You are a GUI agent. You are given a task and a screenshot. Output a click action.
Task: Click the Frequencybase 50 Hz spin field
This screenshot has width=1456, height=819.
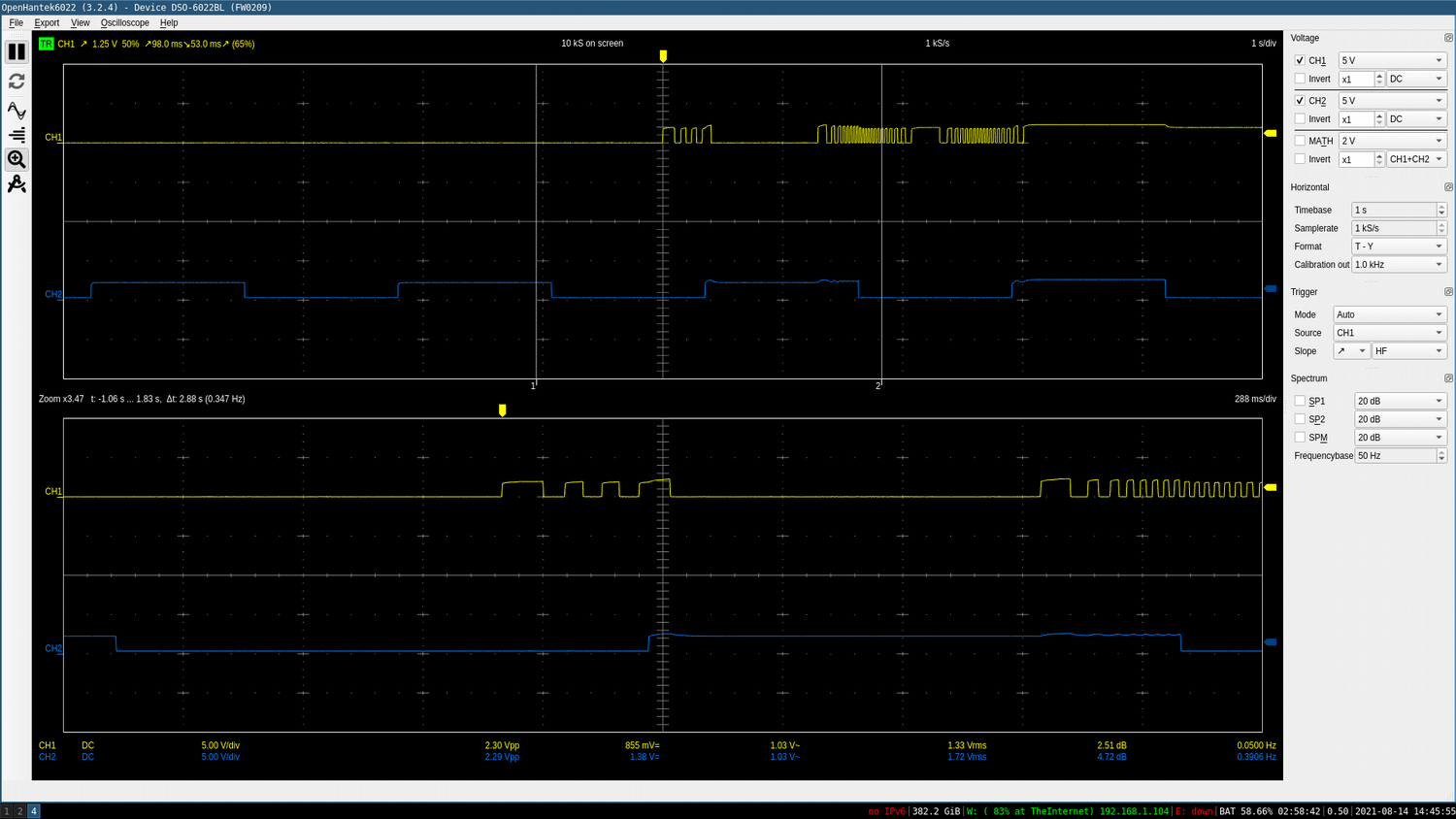click(x=1401, y=456)
